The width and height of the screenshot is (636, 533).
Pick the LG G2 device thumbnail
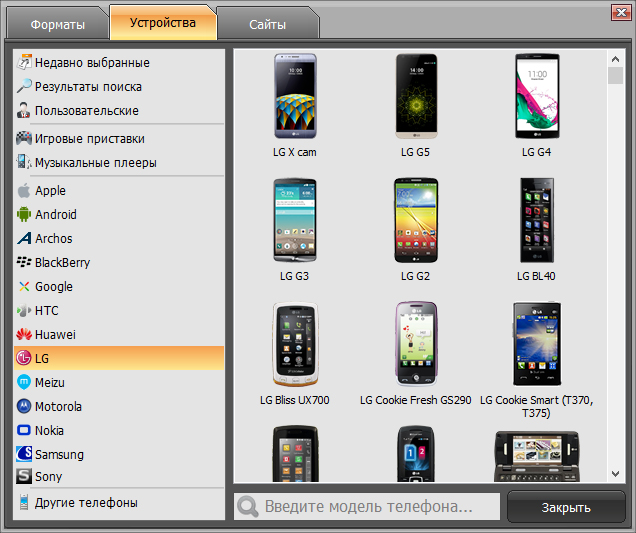pos(416,220)
